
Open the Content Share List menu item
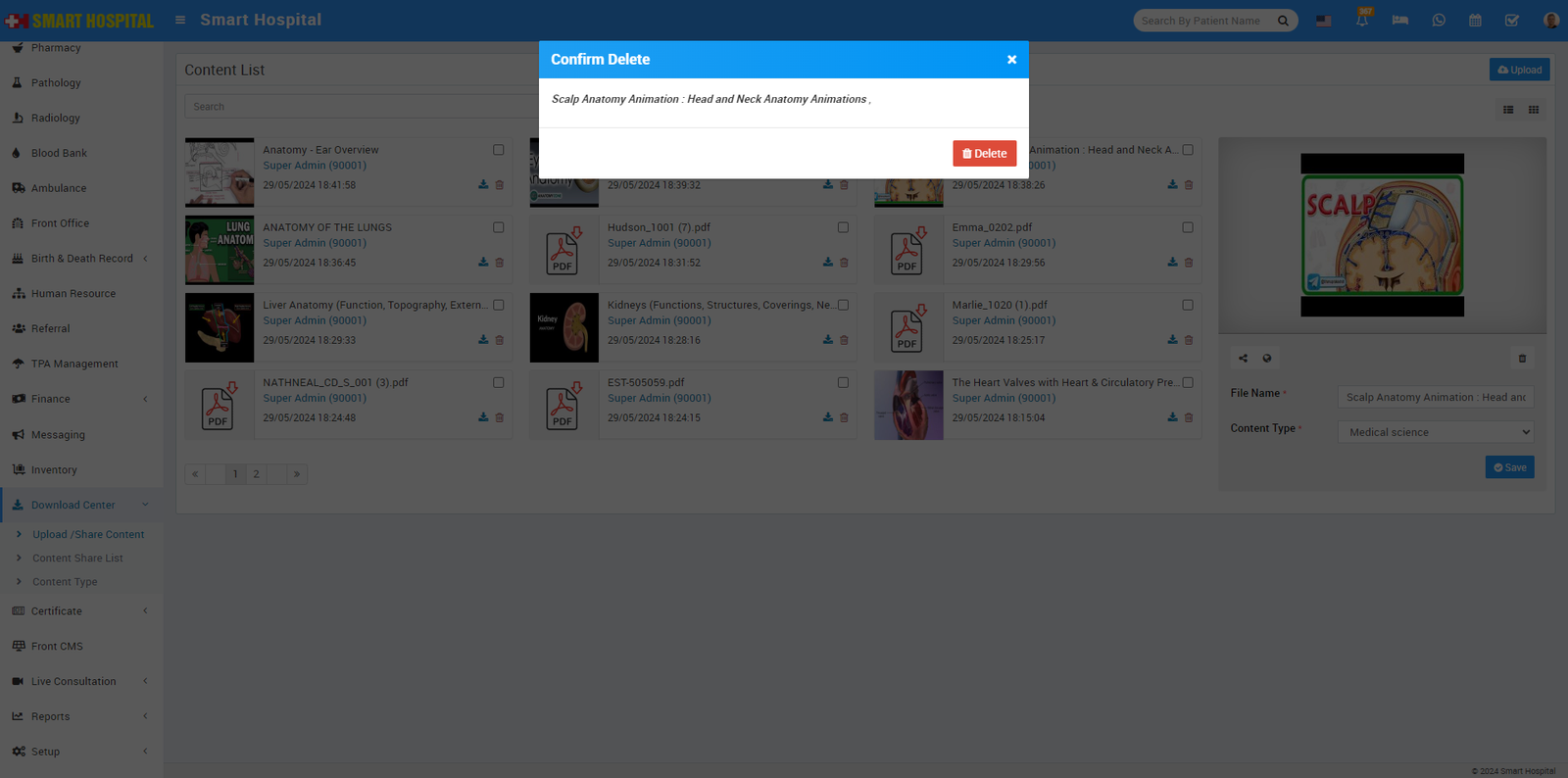click(77, 559)
